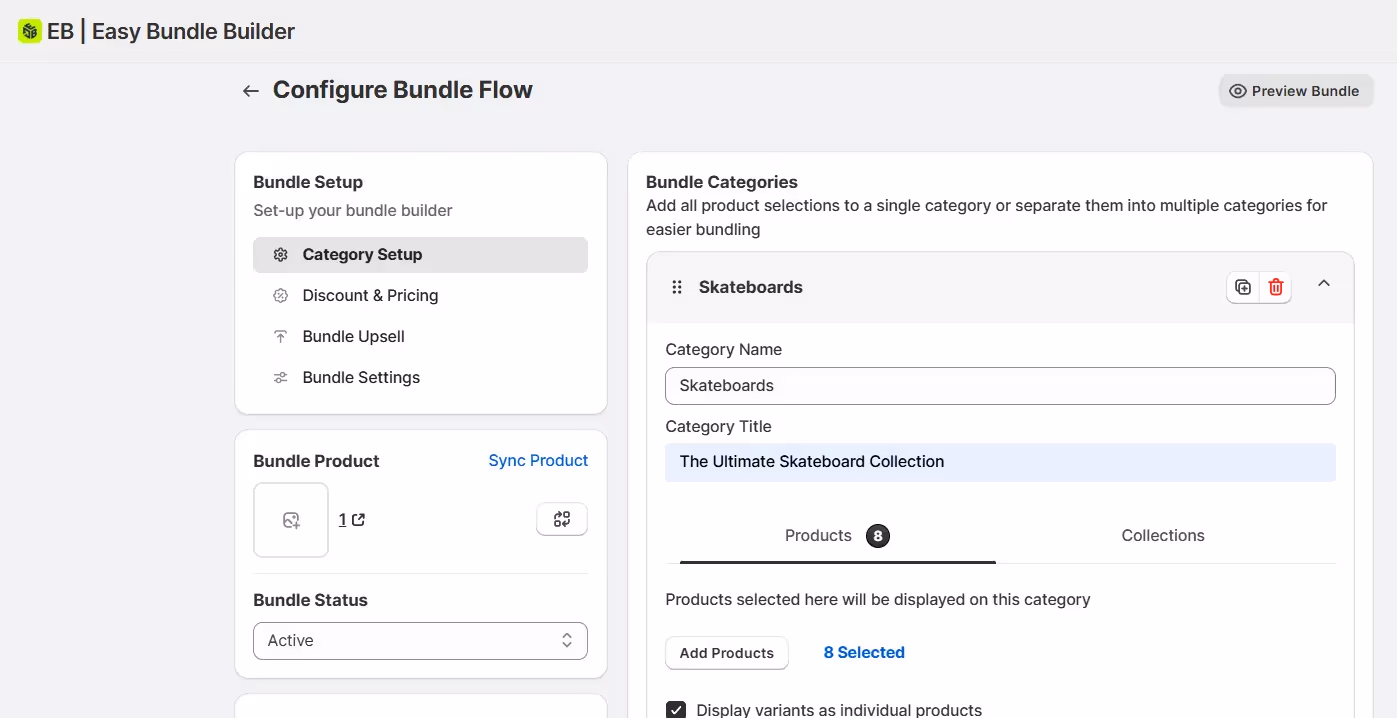Open Bundle Settings section
The height and width of the screenshot is (718, 1397).
(420, 377)
